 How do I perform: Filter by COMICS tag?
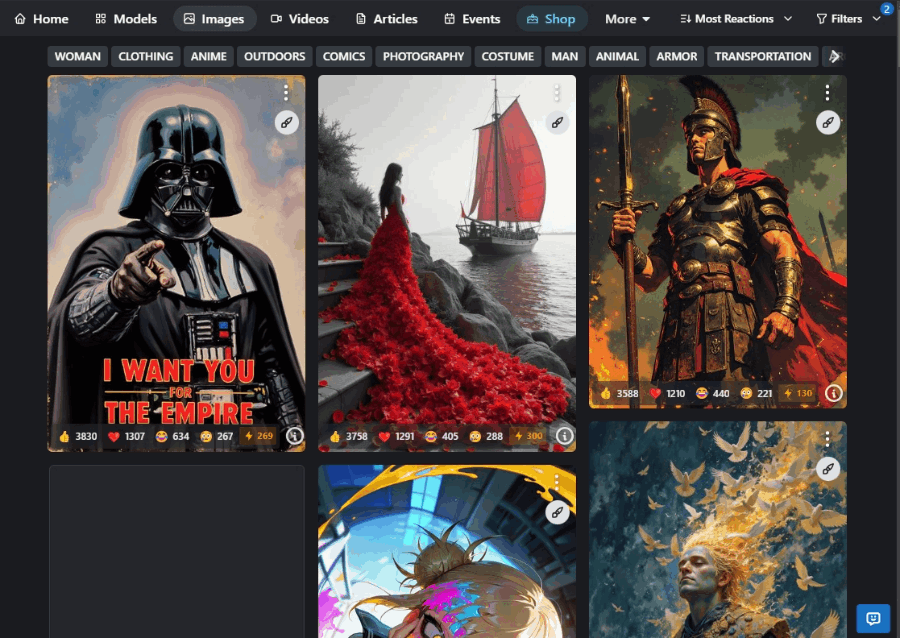pos(344,56)
